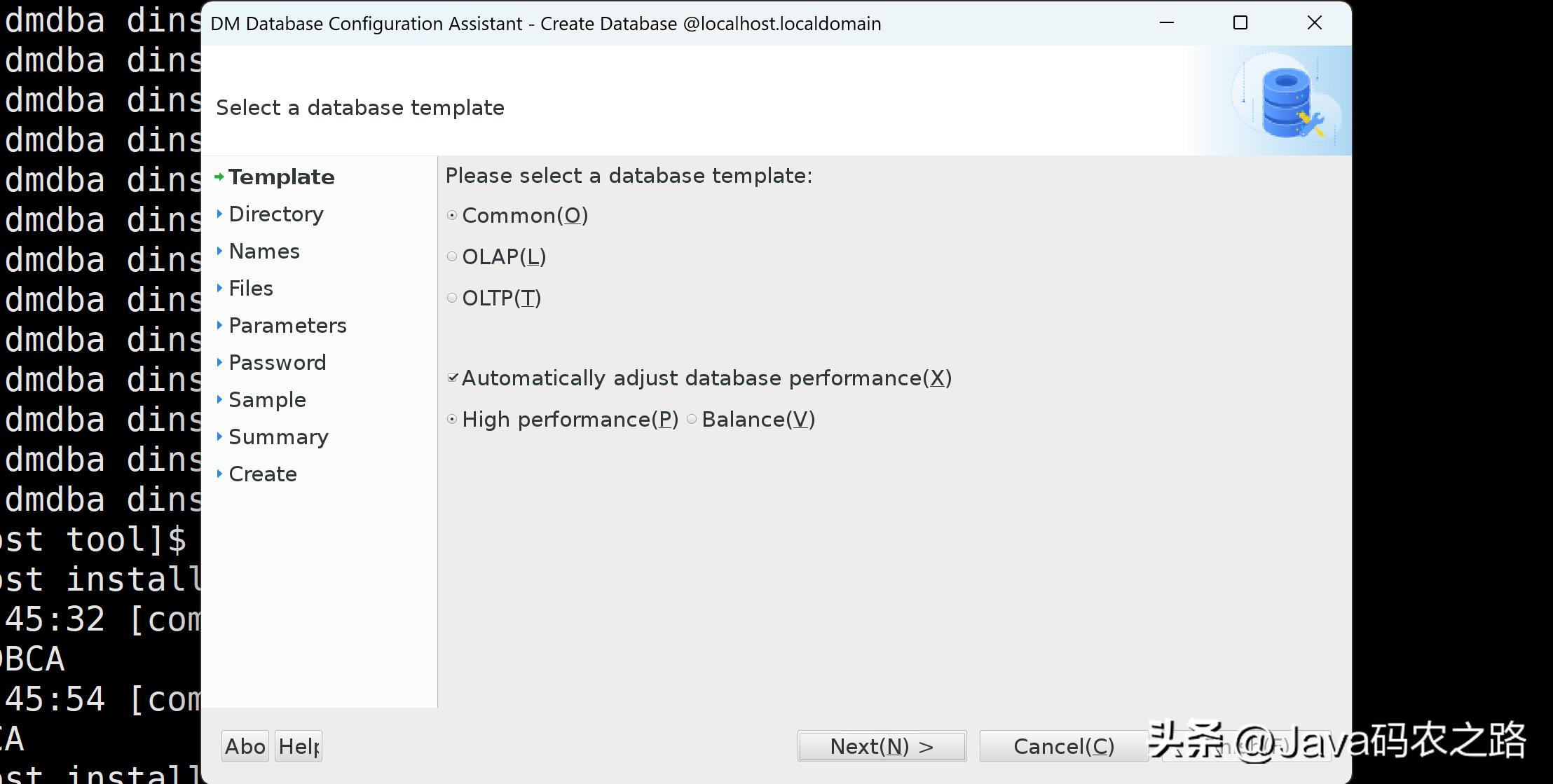Select the High performance option
The height and width of the screenshot is (784, 1553).
453,420
